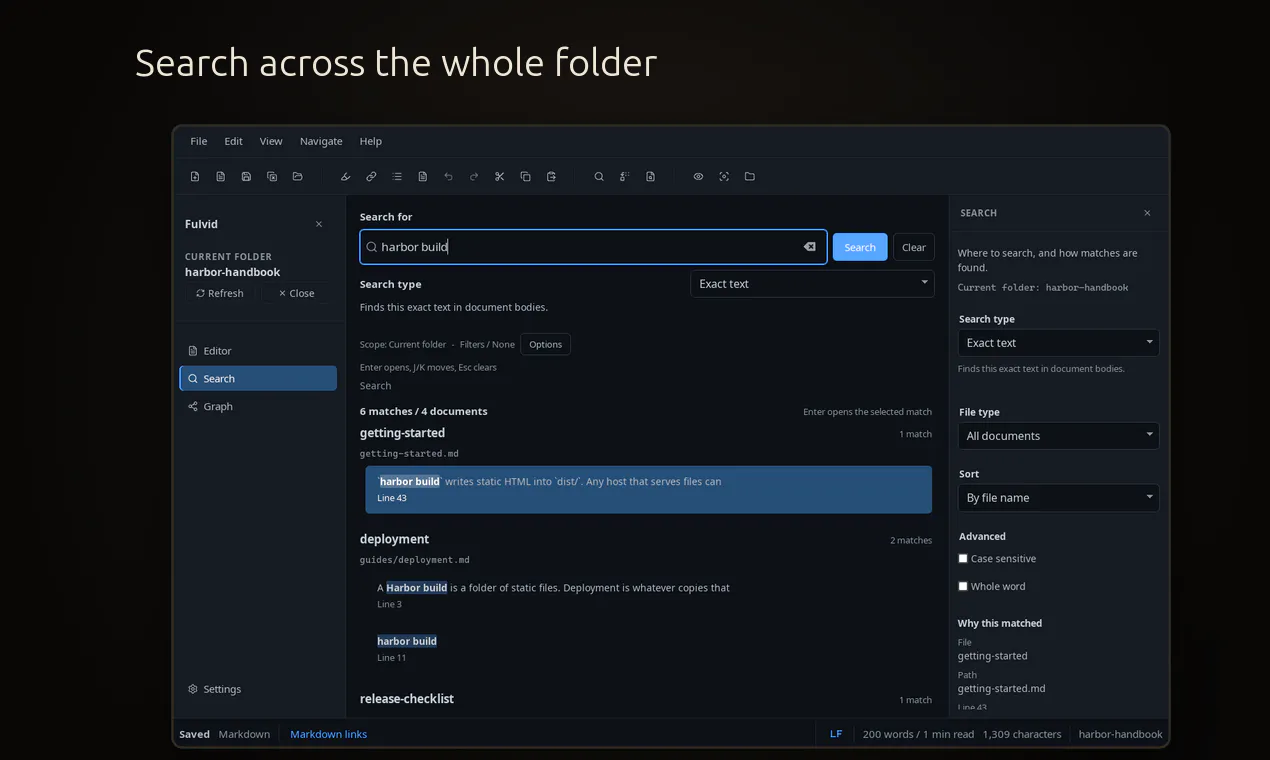Image resolution: width=1270 pixels, height=760 pixels.
Task: Click the save all toolbar icon
Action: (272, 177)
